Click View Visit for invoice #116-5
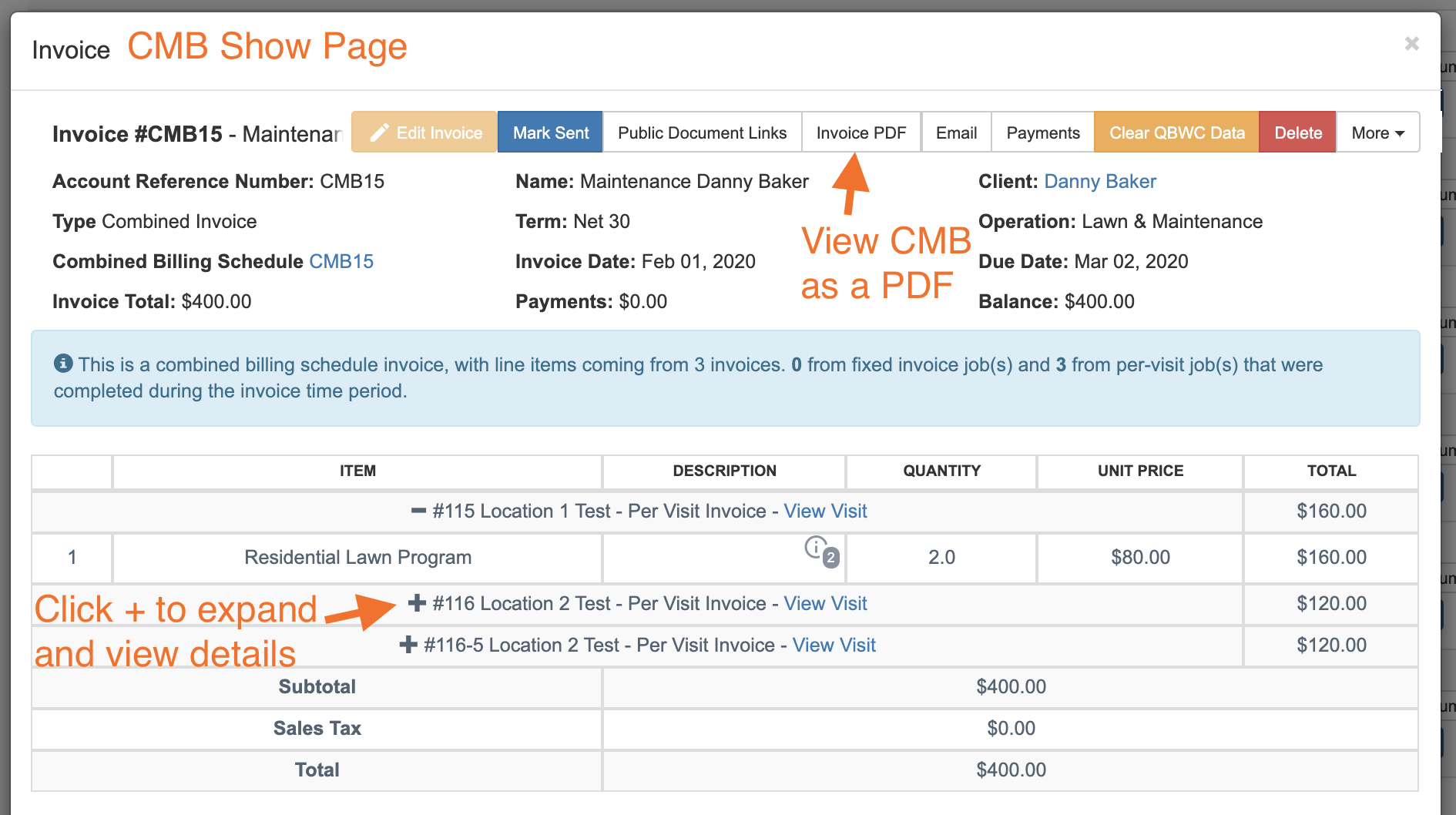This screenshot has width=1456, height=815. (834, 646)
